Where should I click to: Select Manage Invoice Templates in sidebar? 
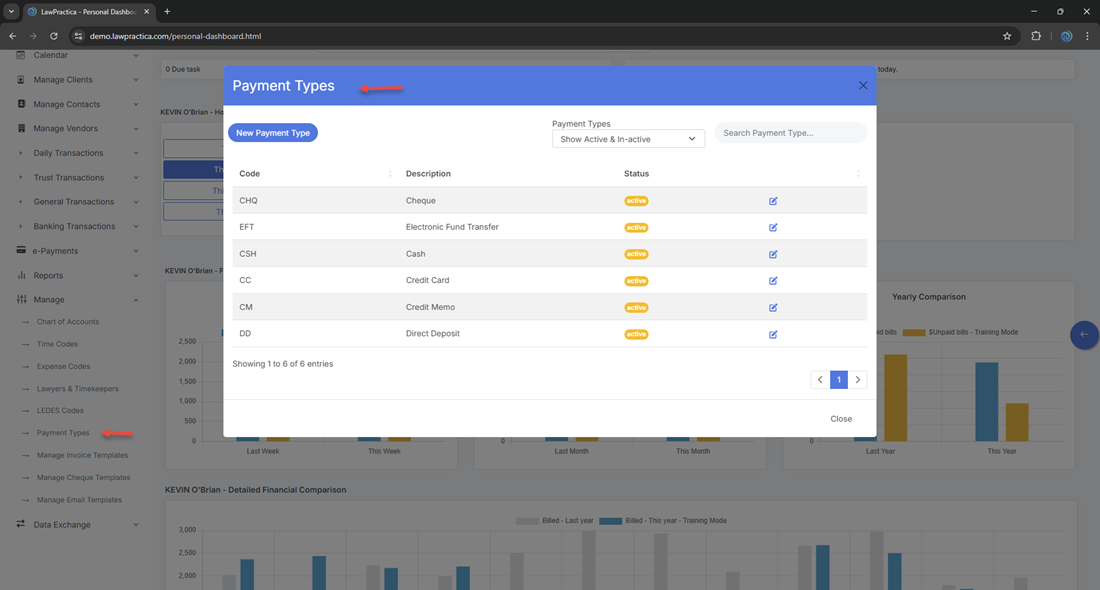pos(82,455)
